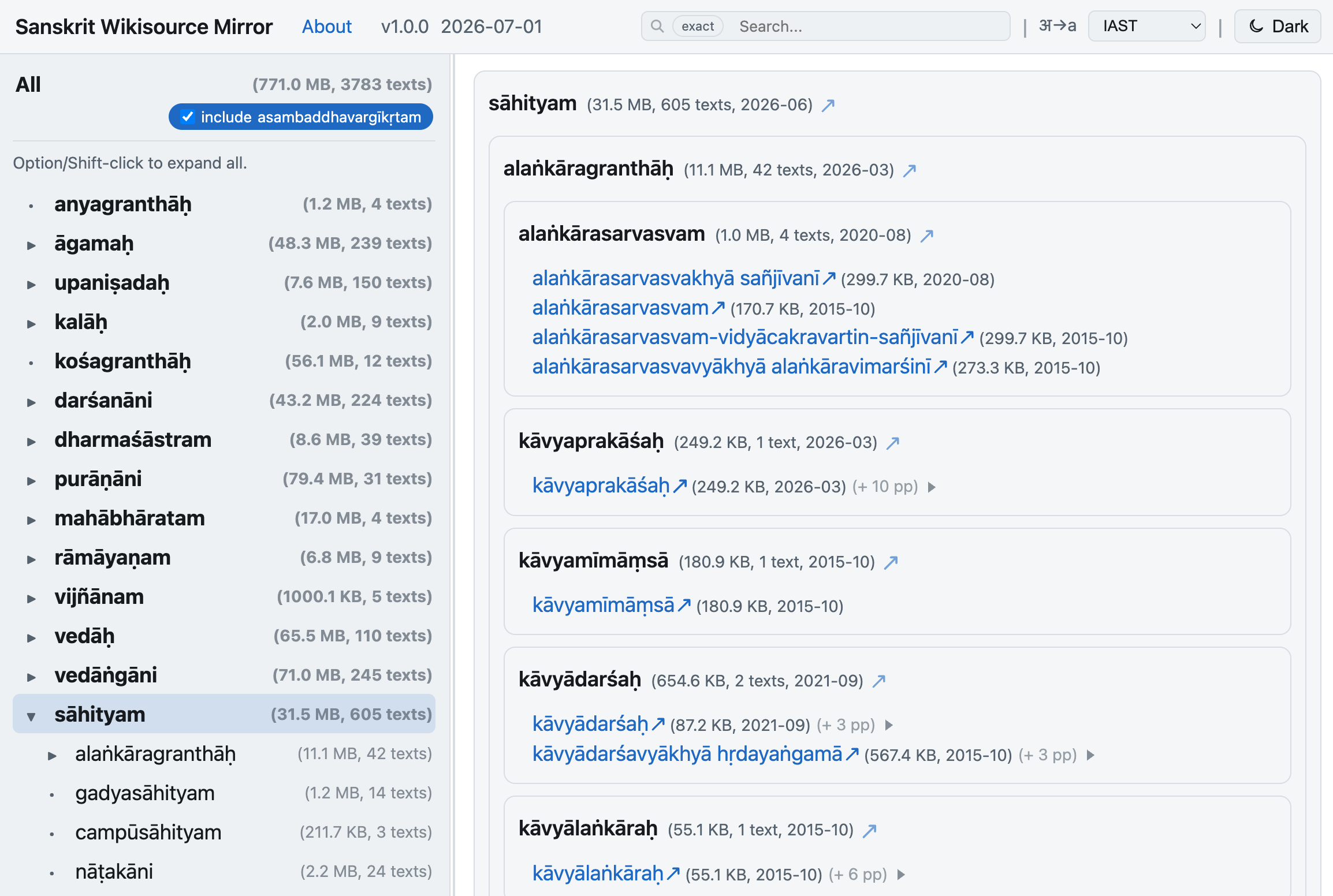
Task: Select vedāṅgāni in the sidebar
Action: [x=106, y=676]
